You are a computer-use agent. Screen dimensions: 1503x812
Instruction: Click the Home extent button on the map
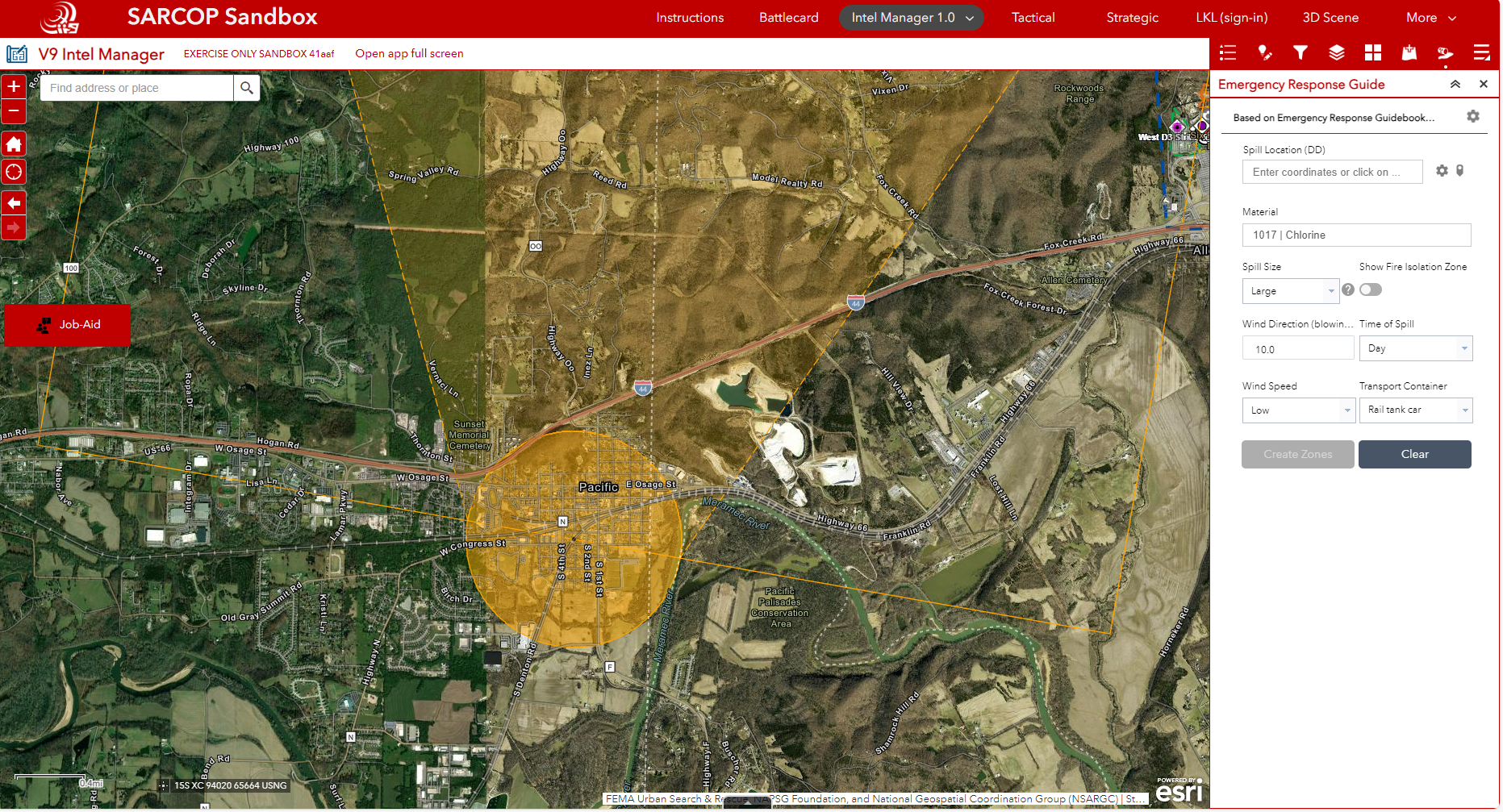14,144
